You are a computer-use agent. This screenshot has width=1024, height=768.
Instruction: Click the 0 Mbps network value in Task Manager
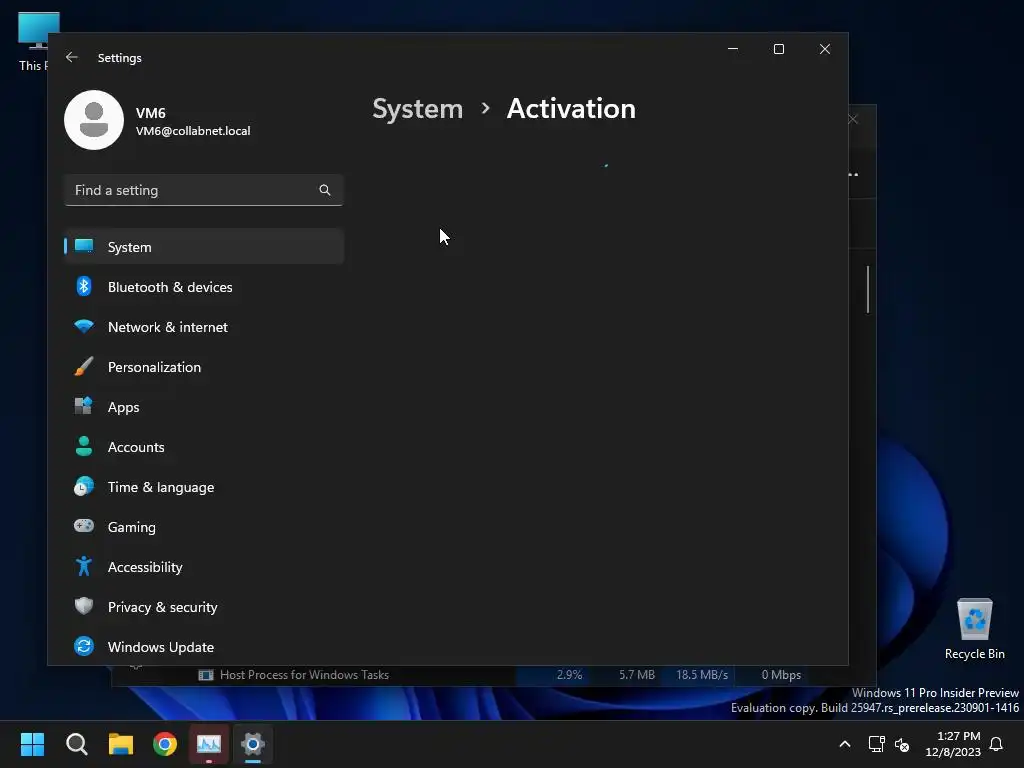781,675
